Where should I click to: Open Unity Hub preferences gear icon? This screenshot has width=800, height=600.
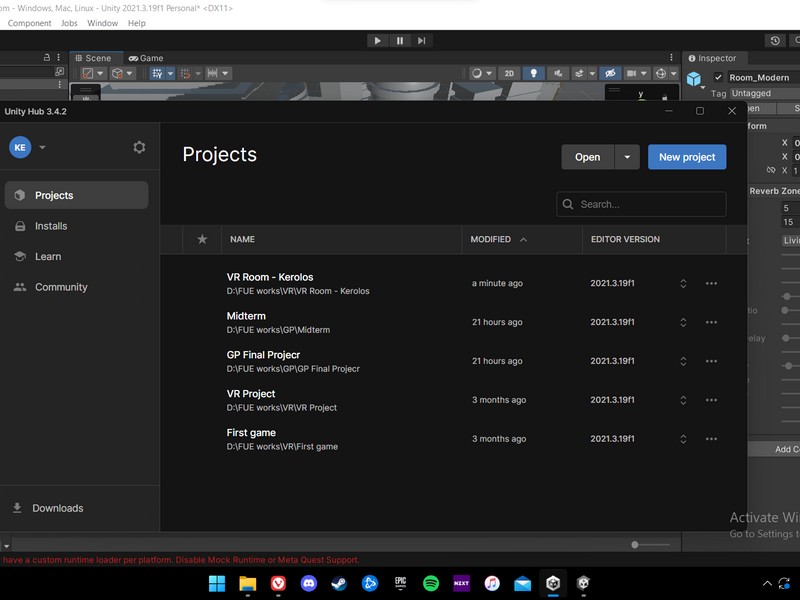[139, 147]
